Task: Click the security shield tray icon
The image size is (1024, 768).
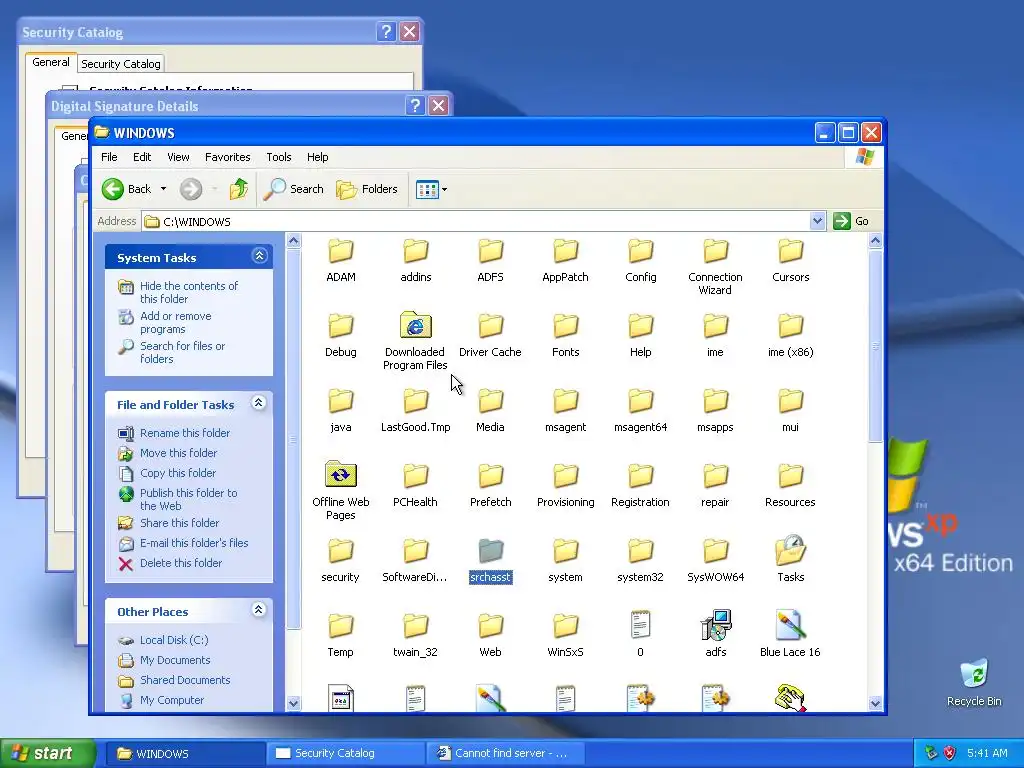Action: click(950, 753)
